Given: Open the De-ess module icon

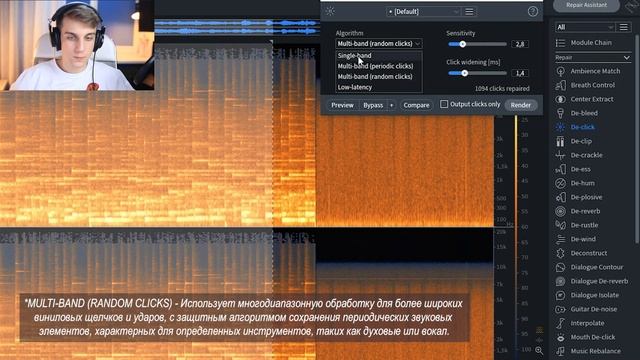Looking at the screenshot, I should click(560, 169).
